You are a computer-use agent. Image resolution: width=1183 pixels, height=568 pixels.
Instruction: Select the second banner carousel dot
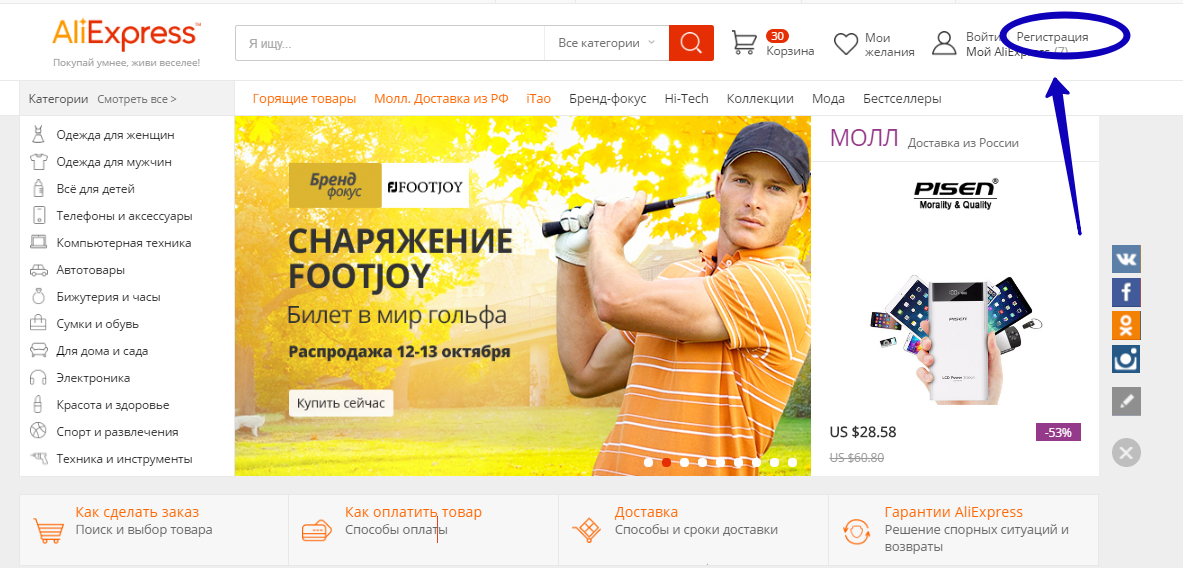(666, 462)
